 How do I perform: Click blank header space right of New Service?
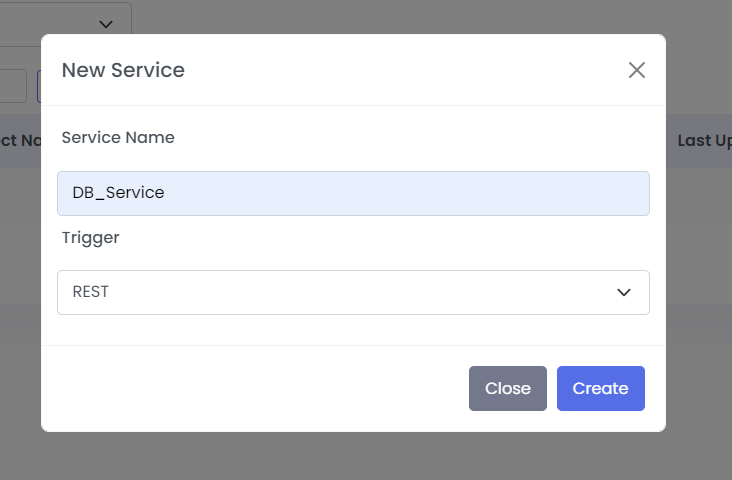pyautogui.click(x=406, y=70)
